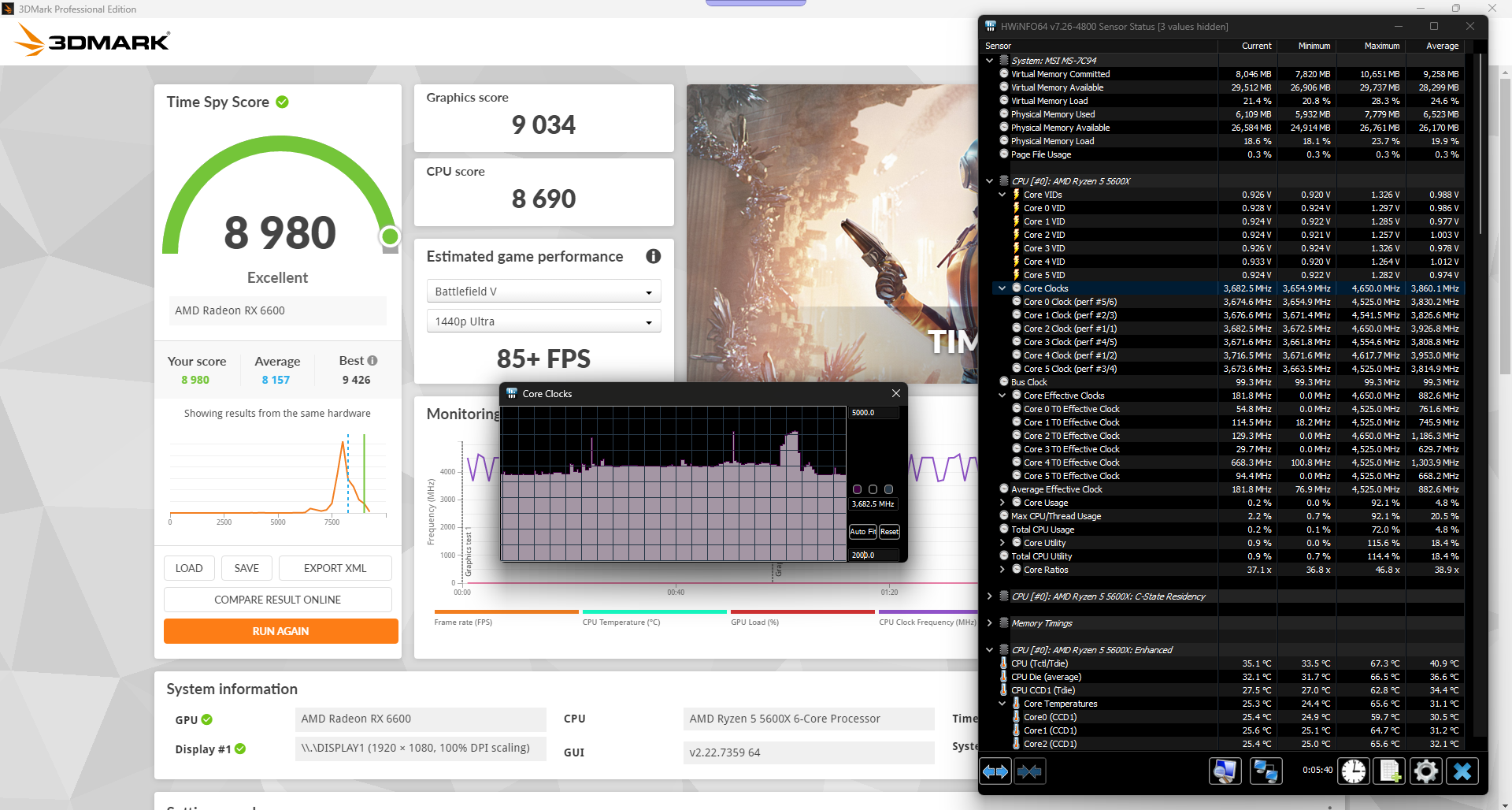Click the thermometer icon of CPU (Tctl/Tdie)
1512x810 pixels.
(x=1004, y=663)
